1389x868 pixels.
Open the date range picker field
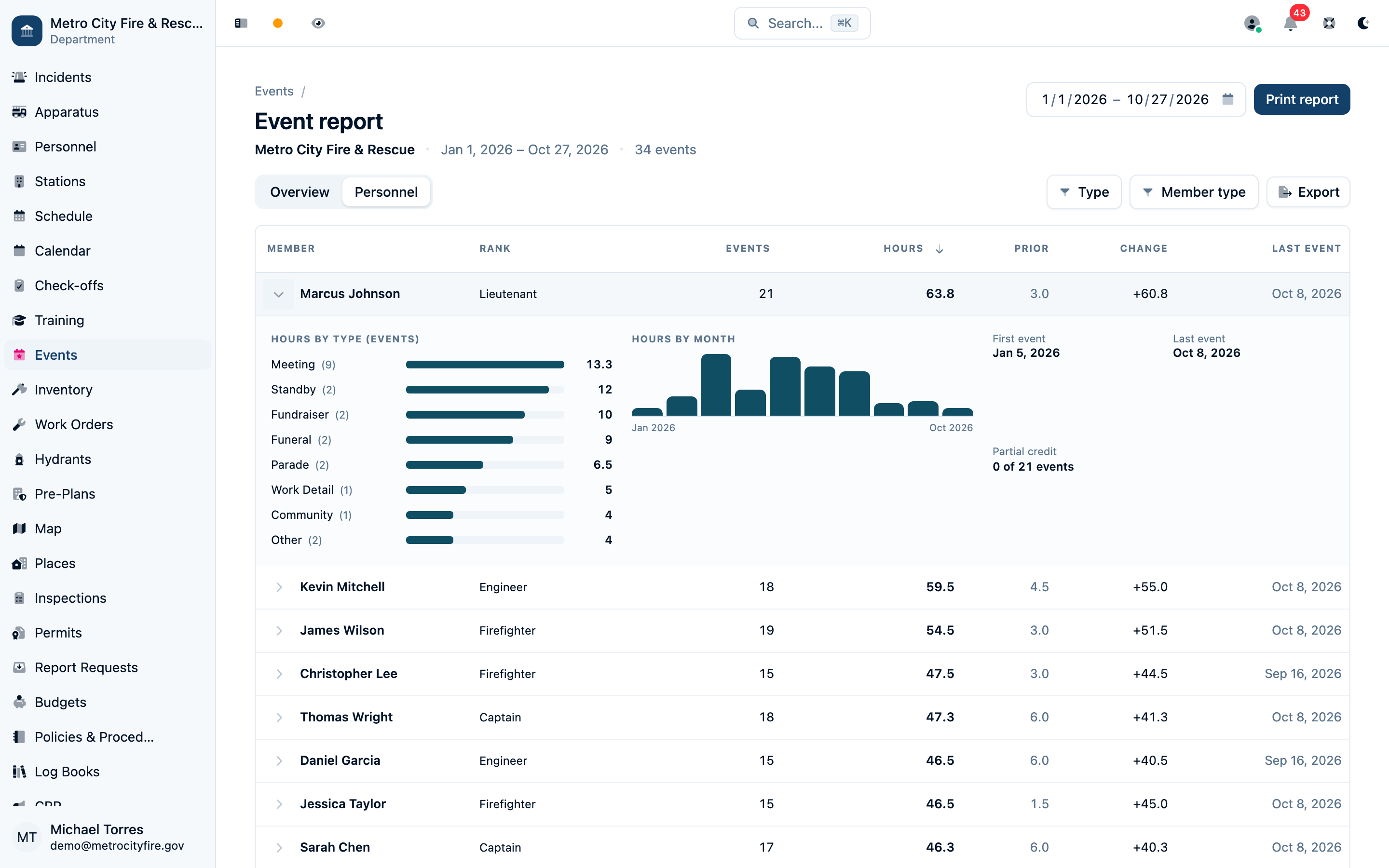pos(1135,99)
